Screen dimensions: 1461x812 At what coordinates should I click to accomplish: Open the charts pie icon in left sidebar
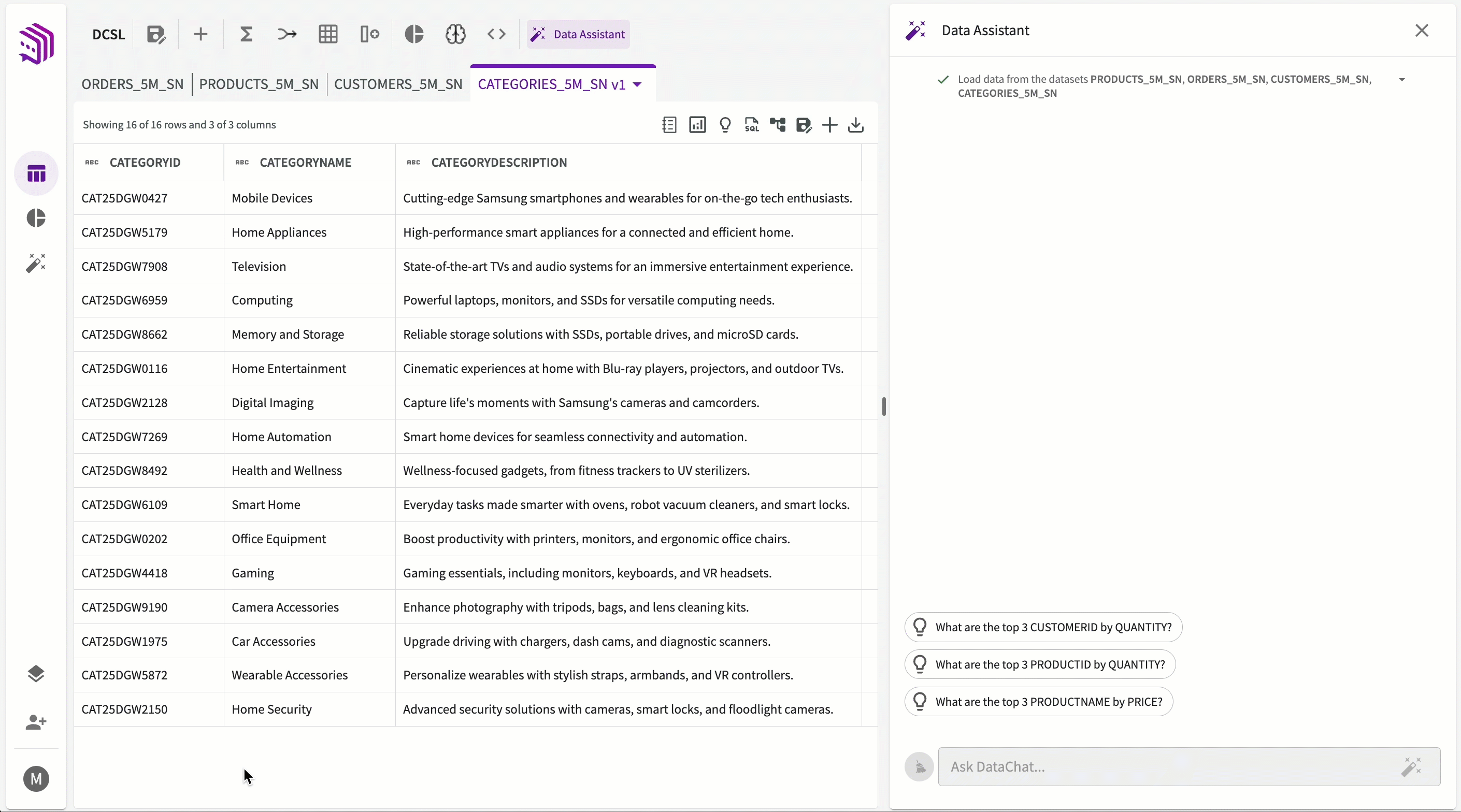tap(36, 219)
